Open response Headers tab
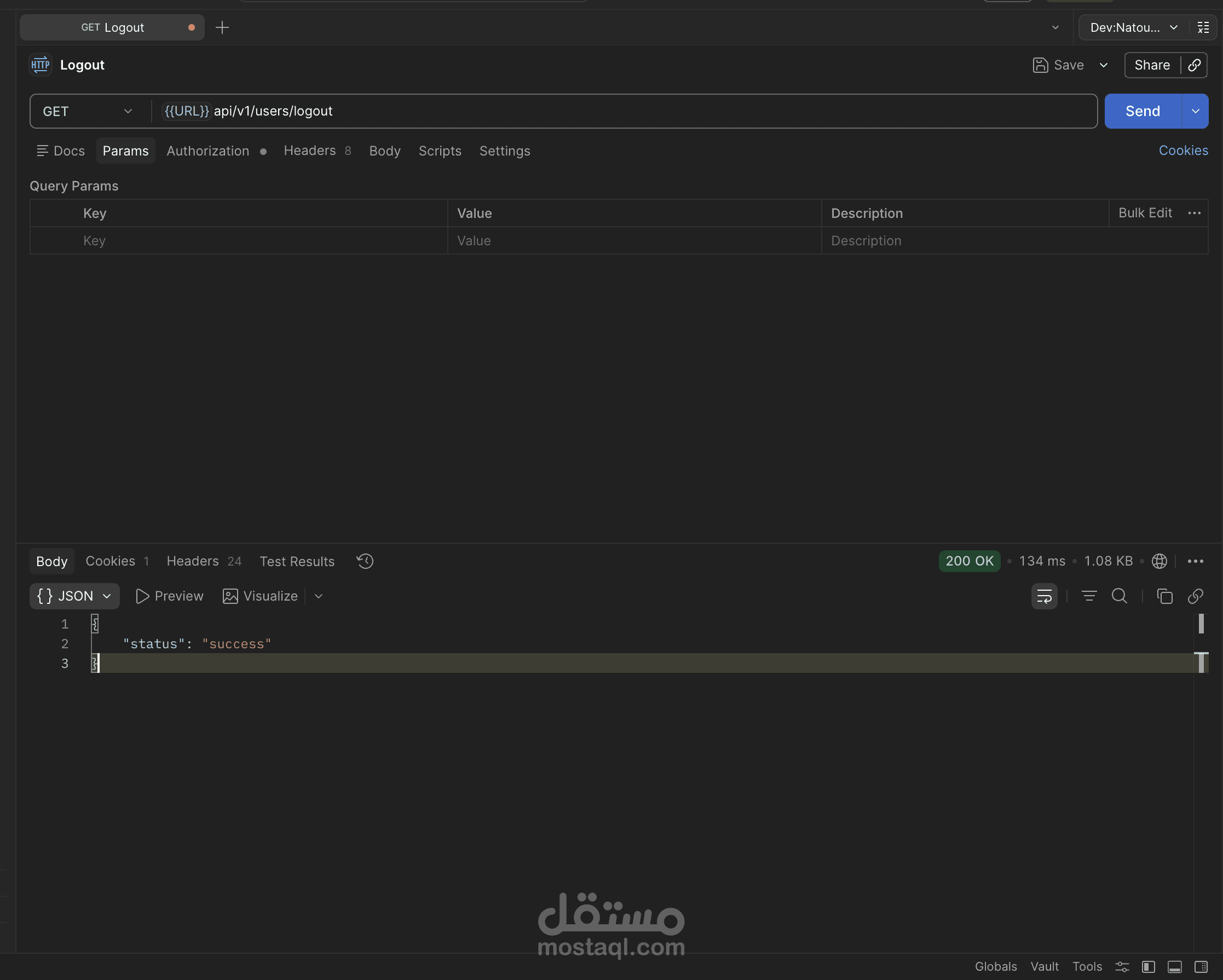The width and height of the screenshot is (1223, 980). [193, 561]
